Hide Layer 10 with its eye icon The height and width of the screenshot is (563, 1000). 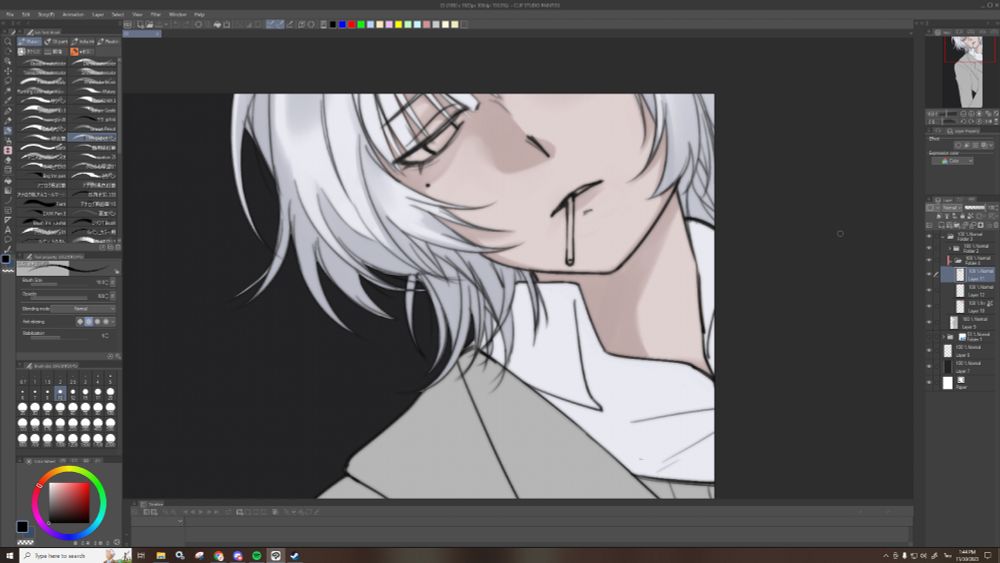929,306
